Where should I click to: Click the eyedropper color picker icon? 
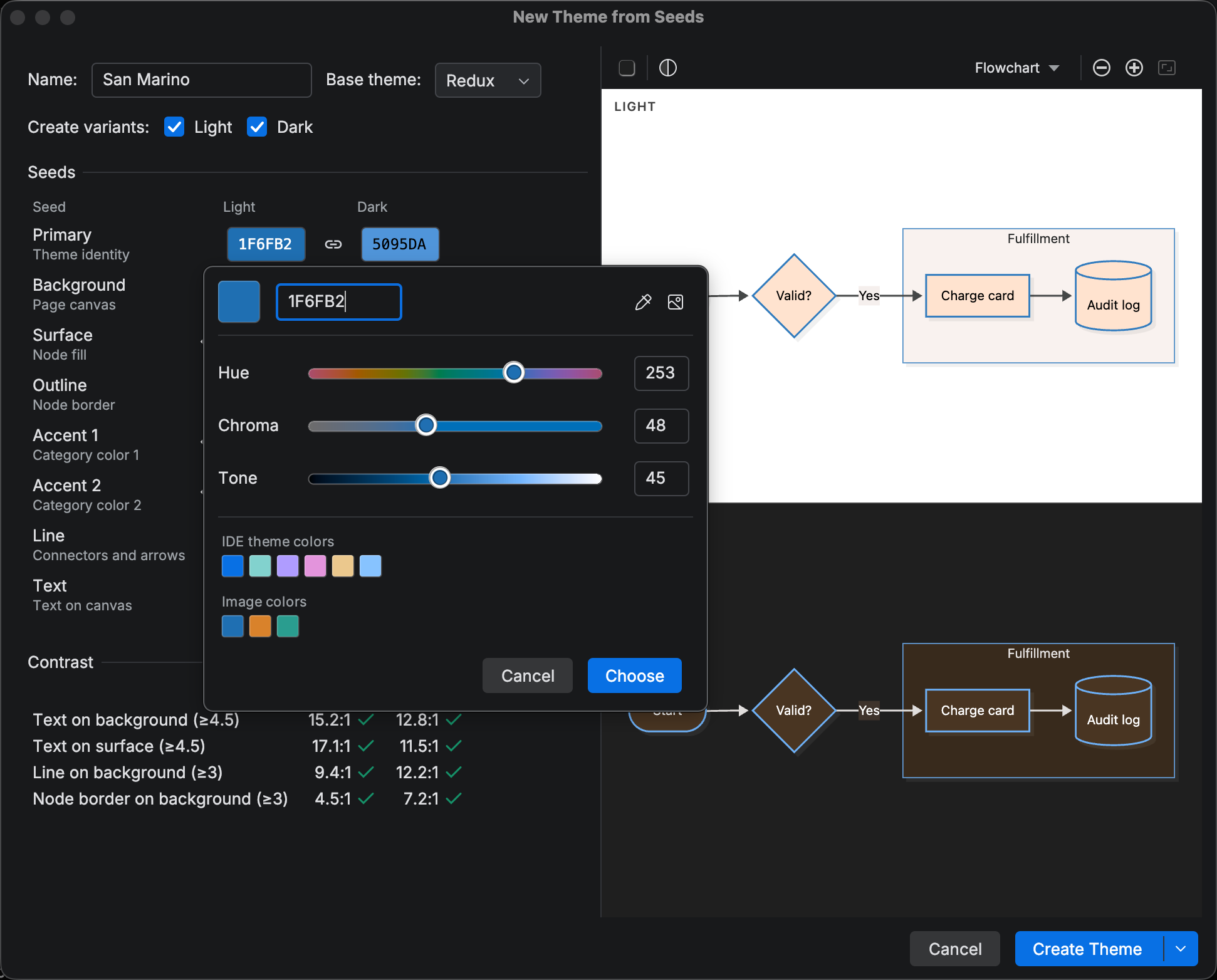[643, 302]
